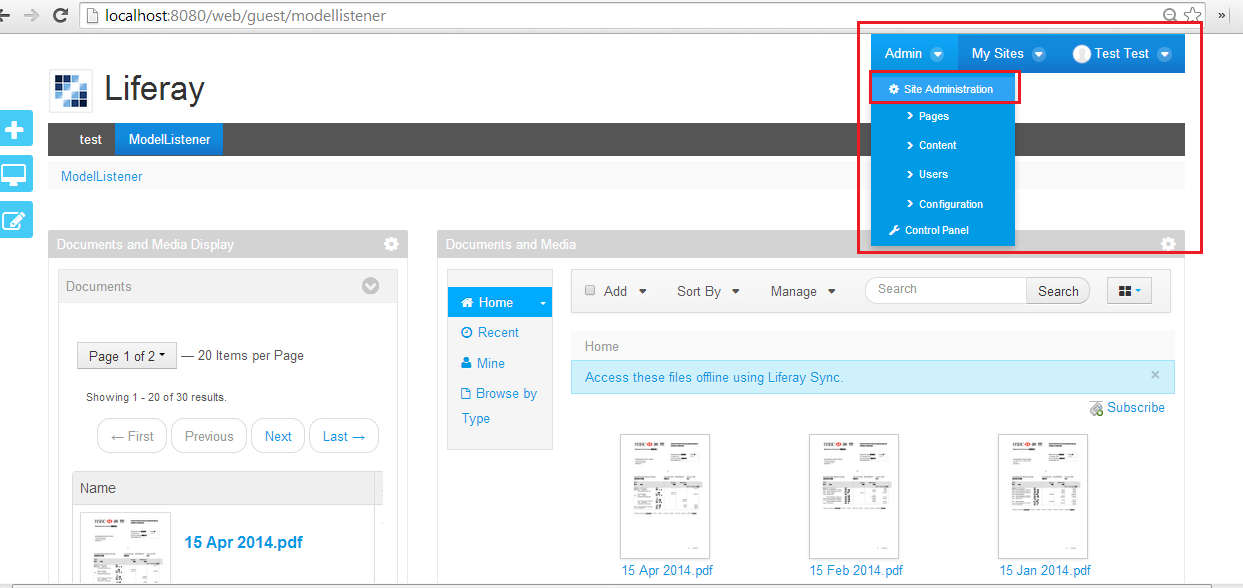Click the Subscribe link

pos(1136,407)
